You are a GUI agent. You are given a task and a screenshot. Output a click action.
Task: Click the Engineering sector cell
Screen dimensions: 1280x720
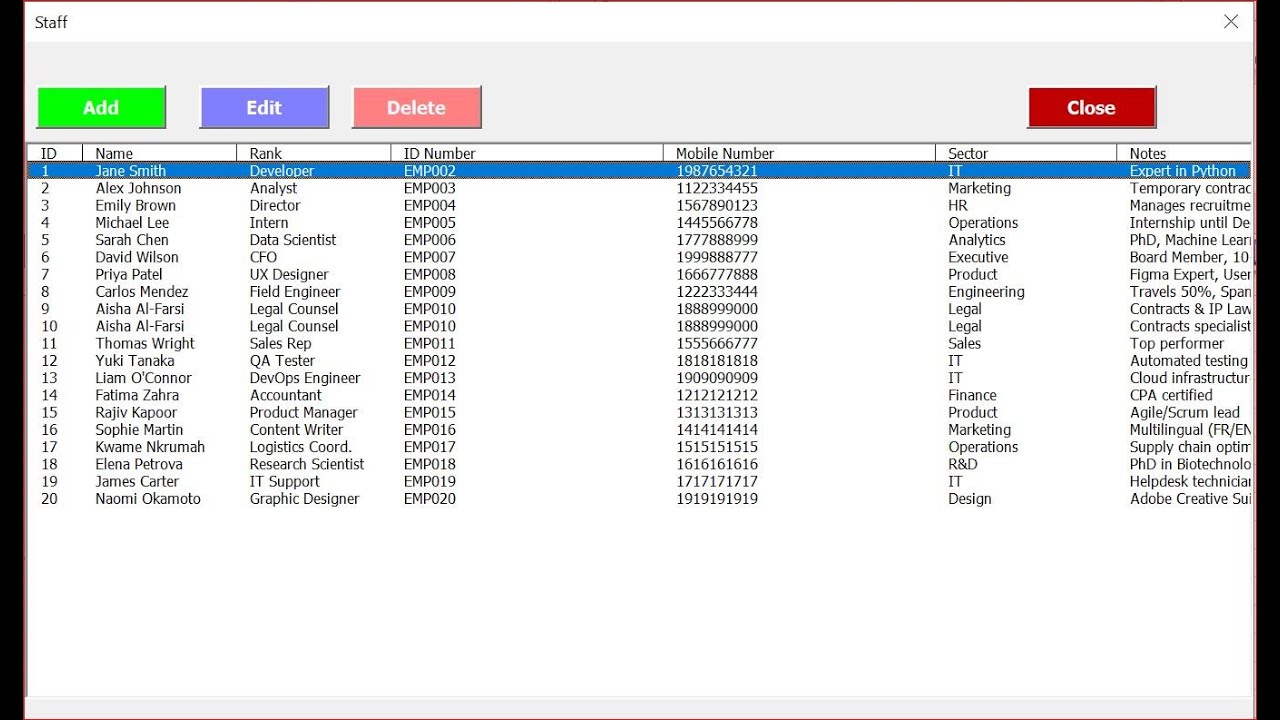987,292
